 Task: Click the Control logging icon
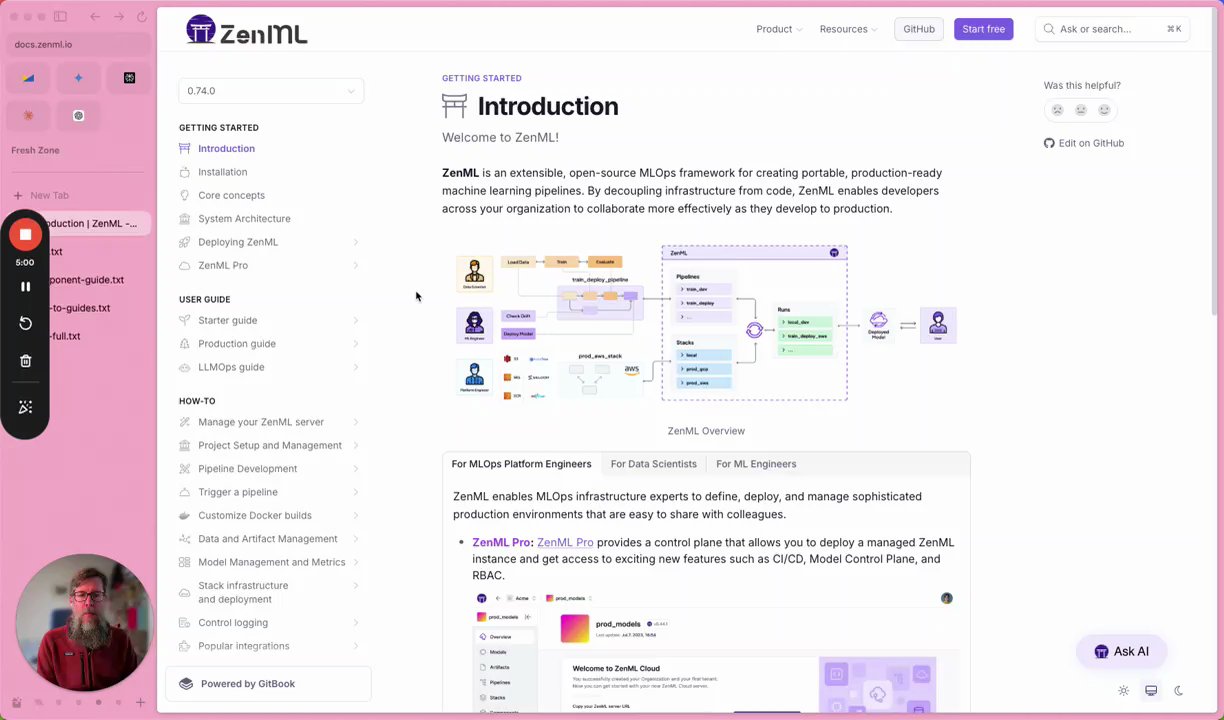[x=184, y=622]
